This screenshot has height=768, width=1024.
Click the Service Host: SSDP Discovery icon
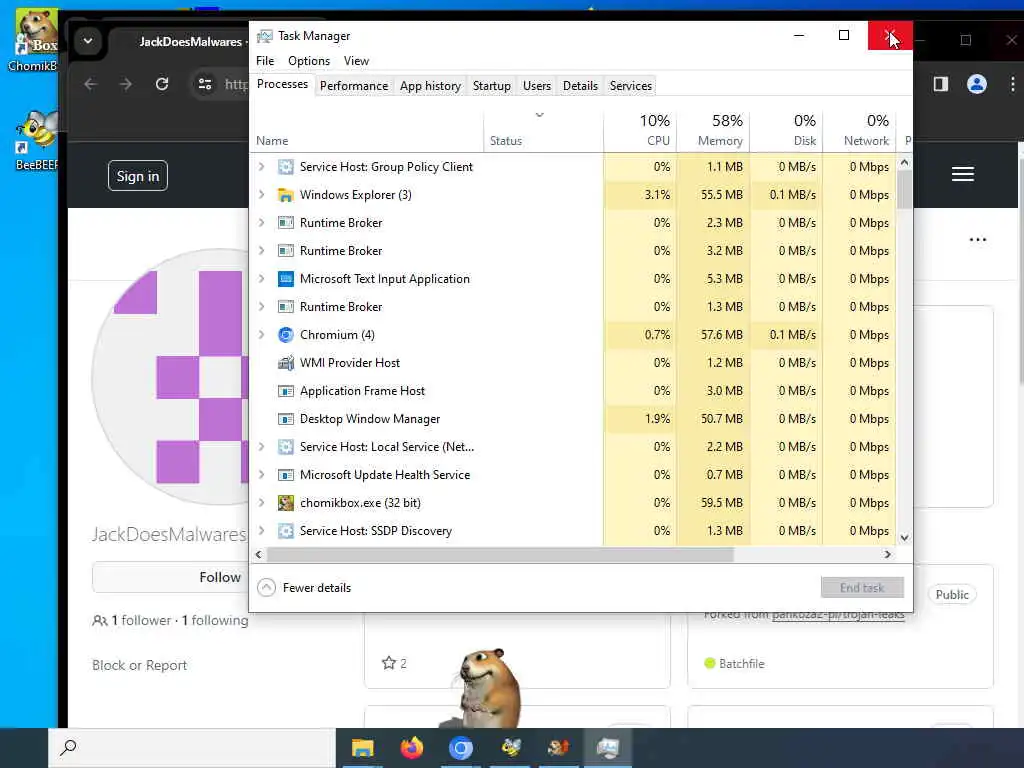tap(285, 531)
